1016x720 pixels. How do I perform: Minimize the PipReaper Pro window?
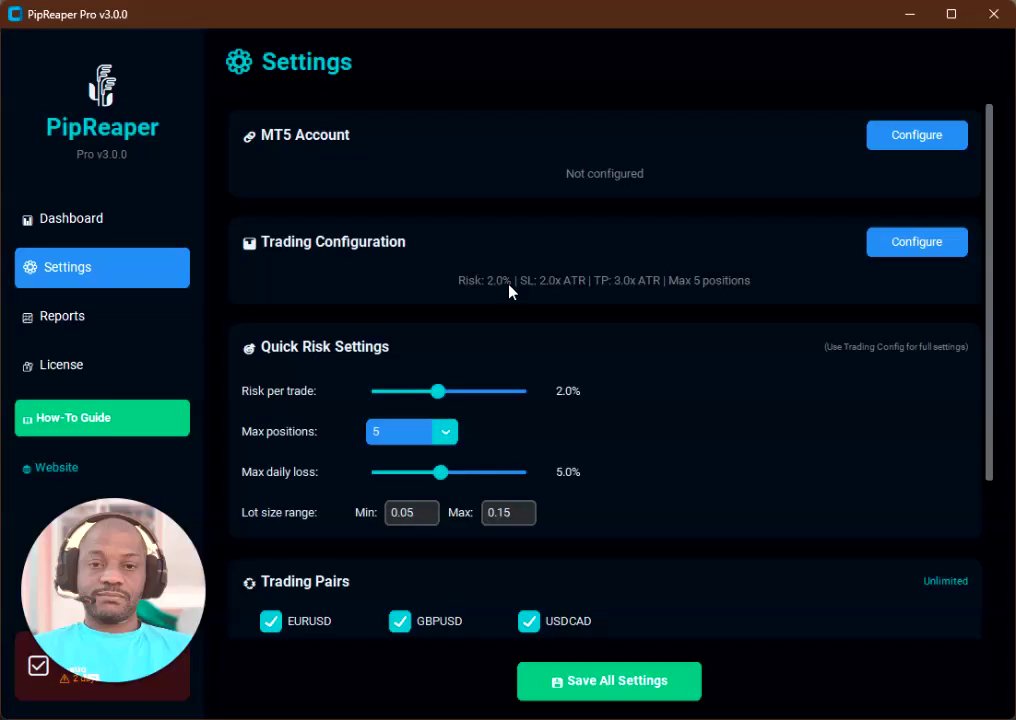910,14
